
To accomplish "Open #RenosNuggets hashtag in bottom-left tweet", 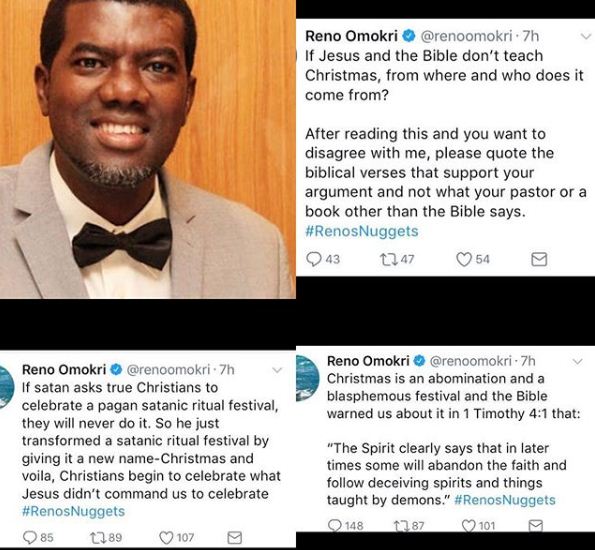I will (73, 511).
